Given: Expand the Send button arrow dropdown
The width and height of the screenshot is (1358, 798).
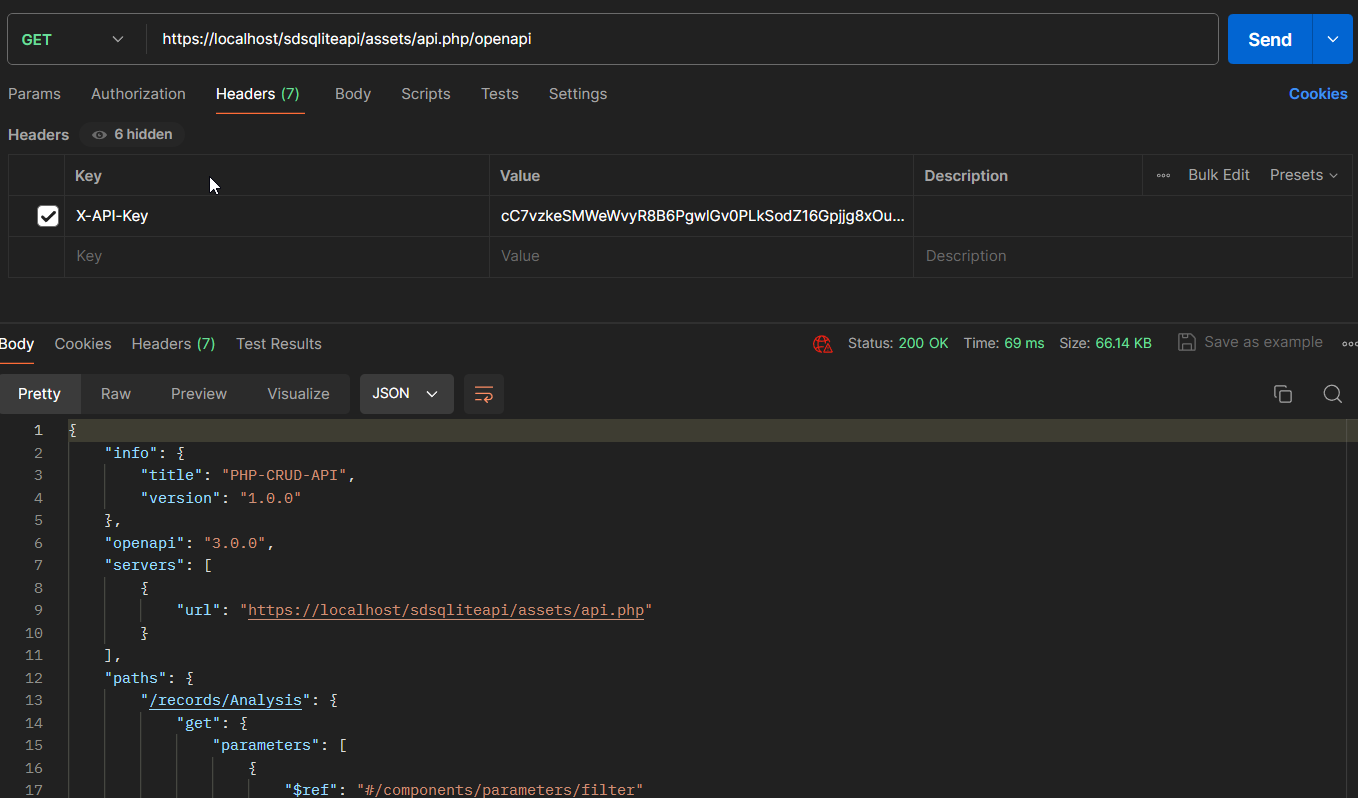Looking at the screenshot, I should tap(1332, 40).
